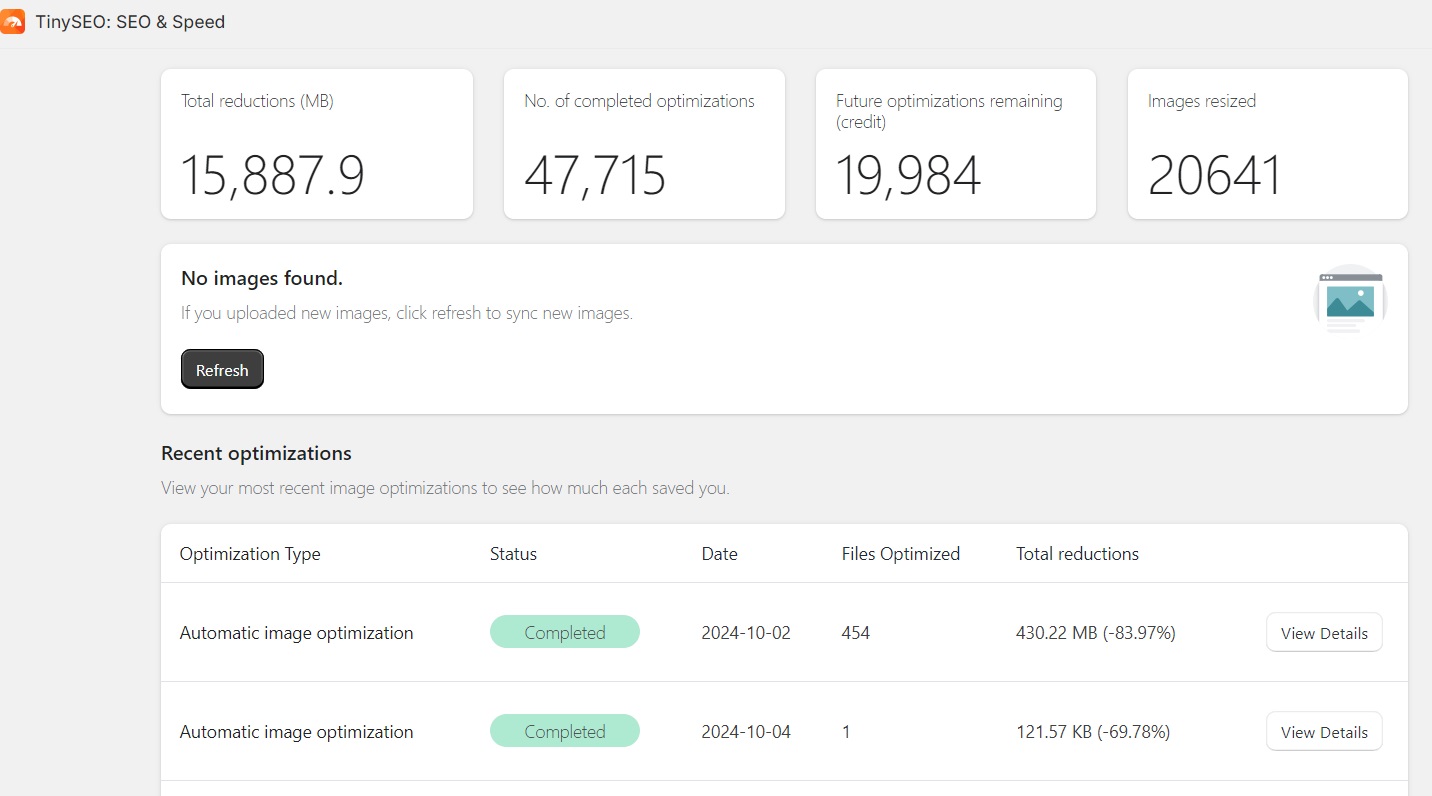Click Refresh to sync new images
This screenshot has width=1432, height=796.
[222, 369]
